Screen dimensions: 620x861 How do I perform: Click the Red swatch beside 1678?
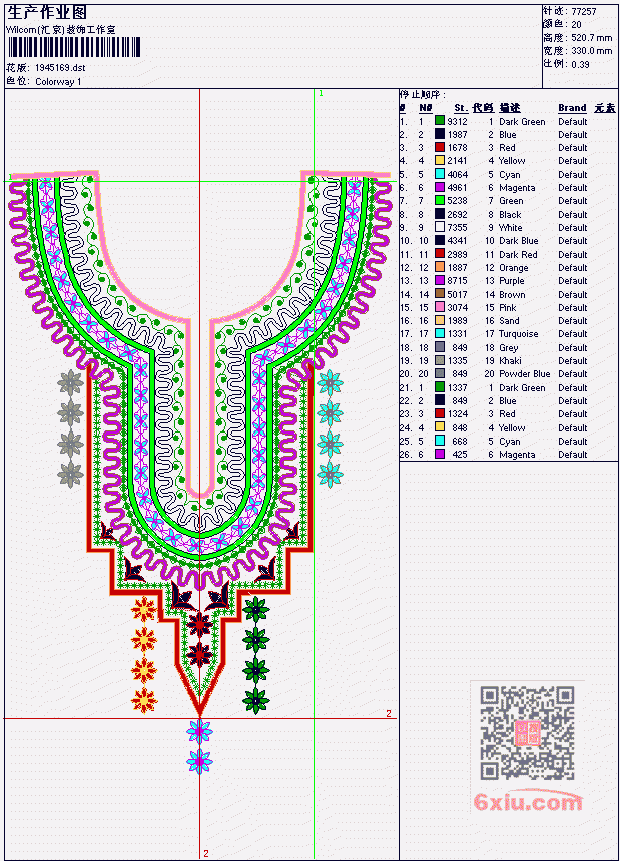440,147
